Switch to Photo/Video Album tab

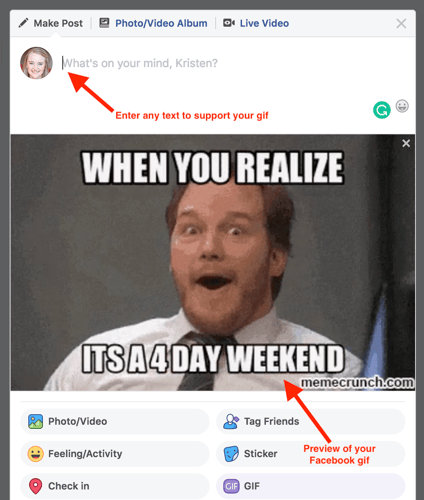tap(153, 23)
